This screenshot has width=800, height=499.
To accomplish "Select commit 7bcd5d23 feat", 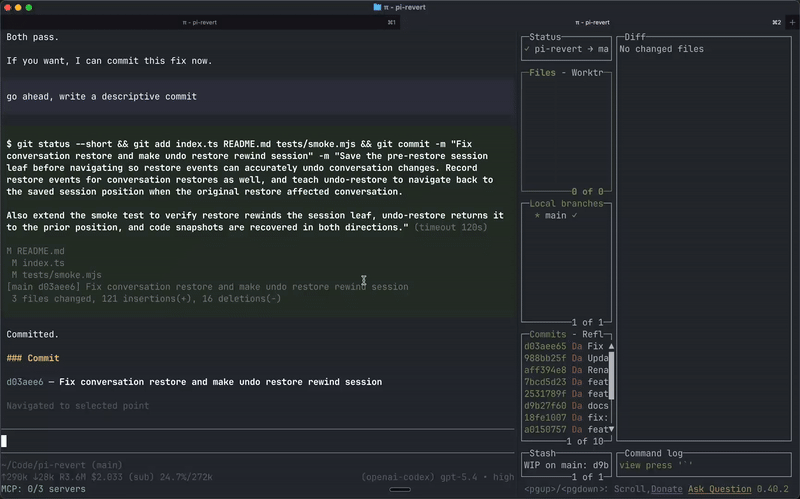I will [x=566, y=382].
